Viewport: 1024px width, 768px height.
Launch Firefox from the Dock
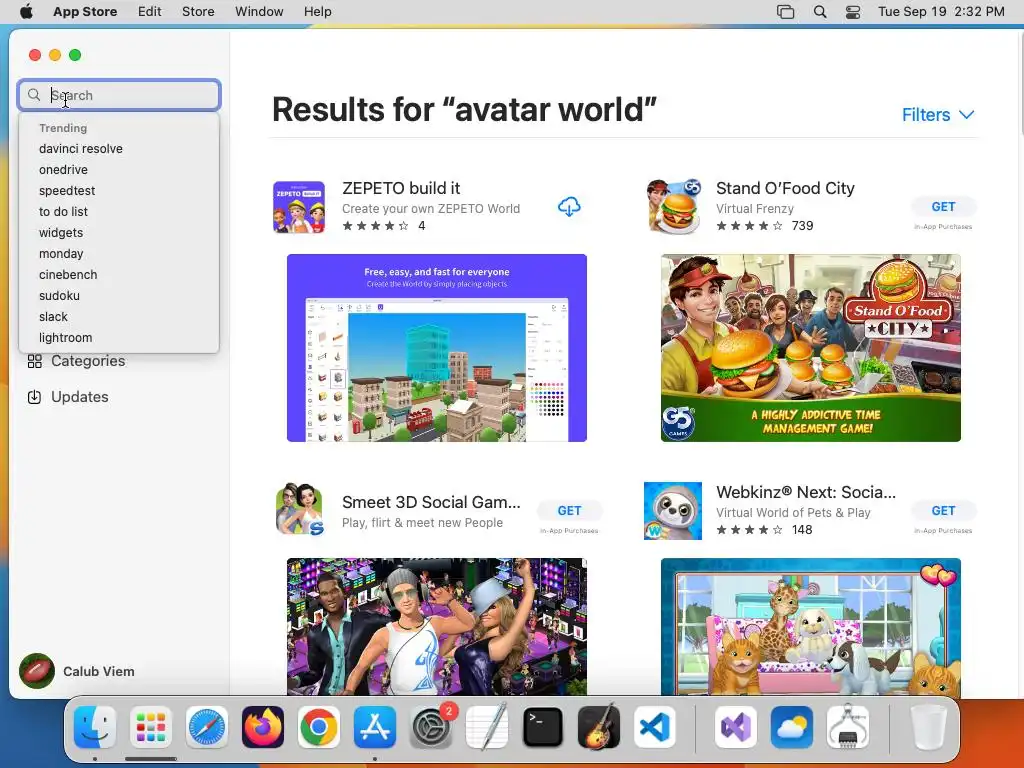tap(263, 727)
